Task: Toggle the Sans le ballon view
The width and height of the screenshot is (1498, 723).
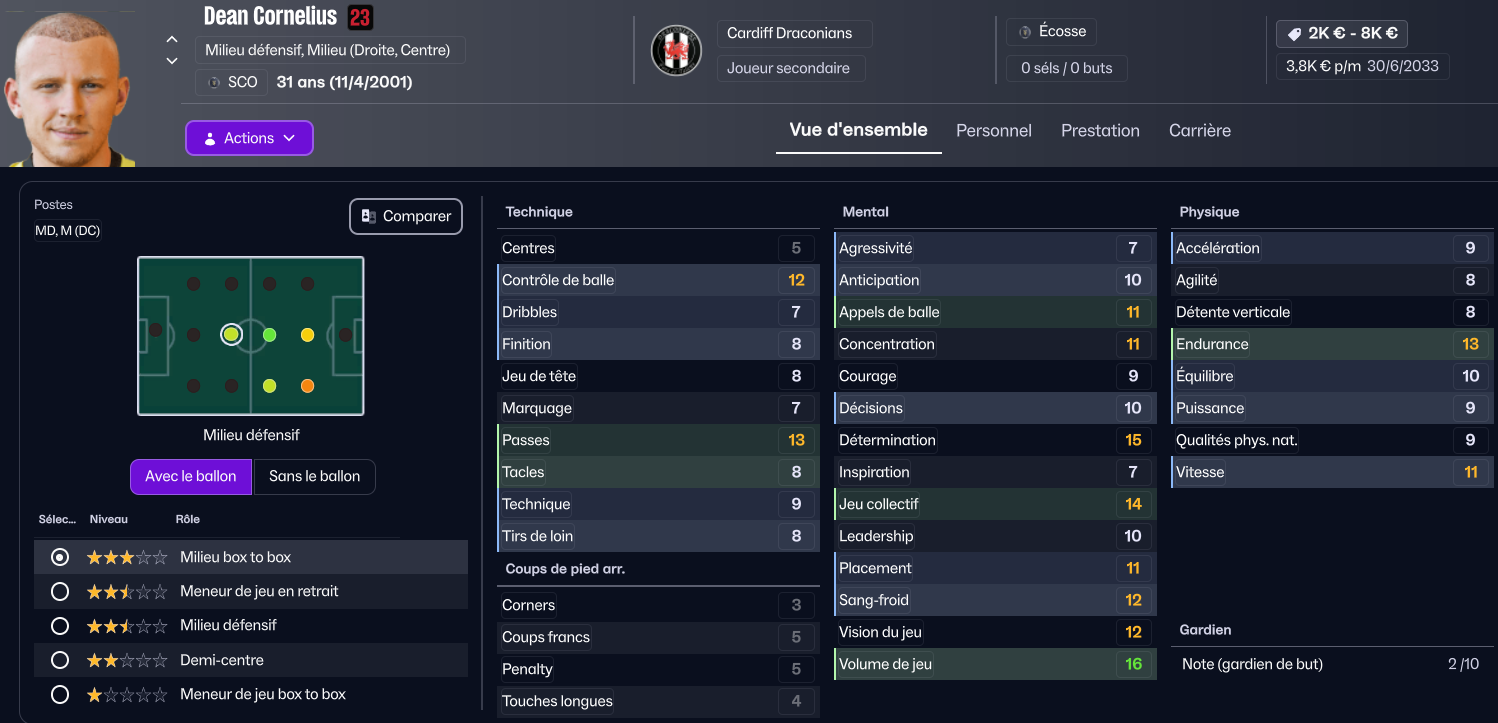Action: point(314,477)
